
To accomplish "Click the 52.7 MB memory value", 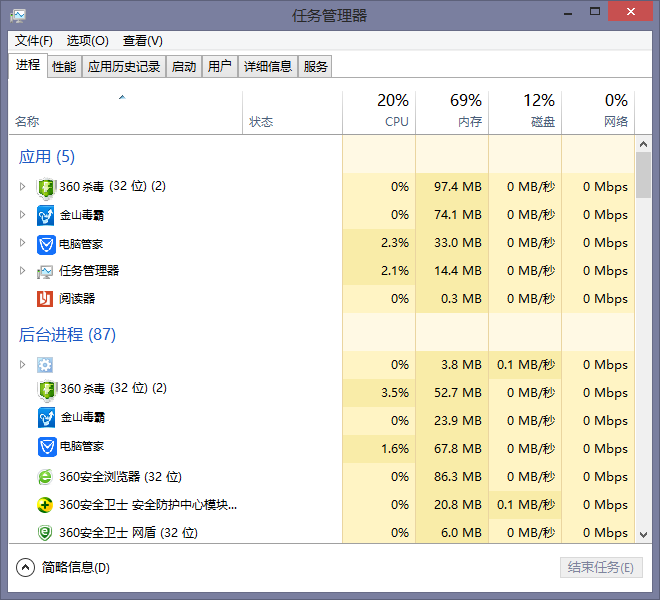I will [458, 392].
